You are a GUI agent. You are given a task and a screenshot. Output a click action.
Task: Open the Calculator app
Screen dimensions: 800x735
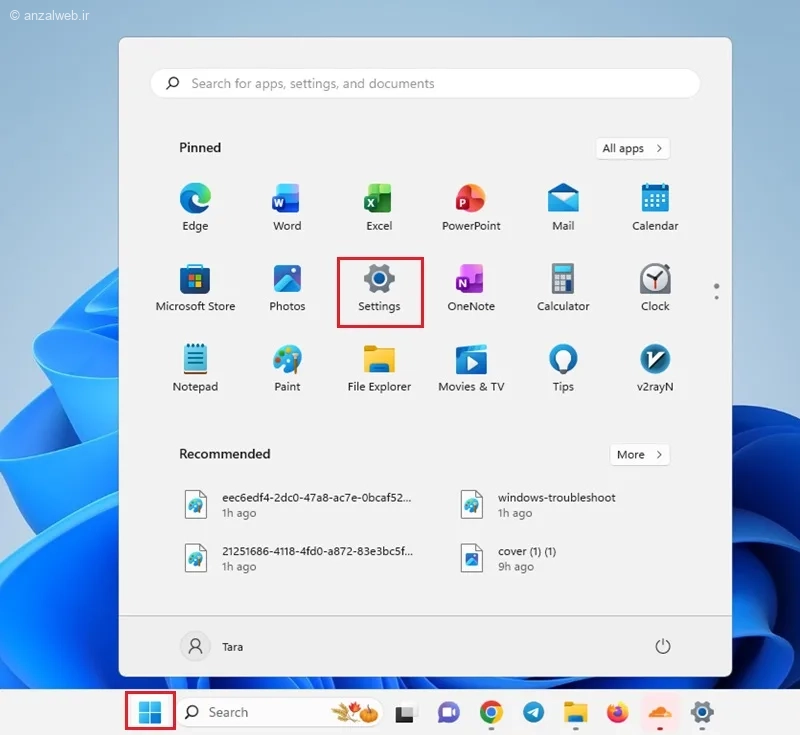pyautogui.click(x=563, y=288)
